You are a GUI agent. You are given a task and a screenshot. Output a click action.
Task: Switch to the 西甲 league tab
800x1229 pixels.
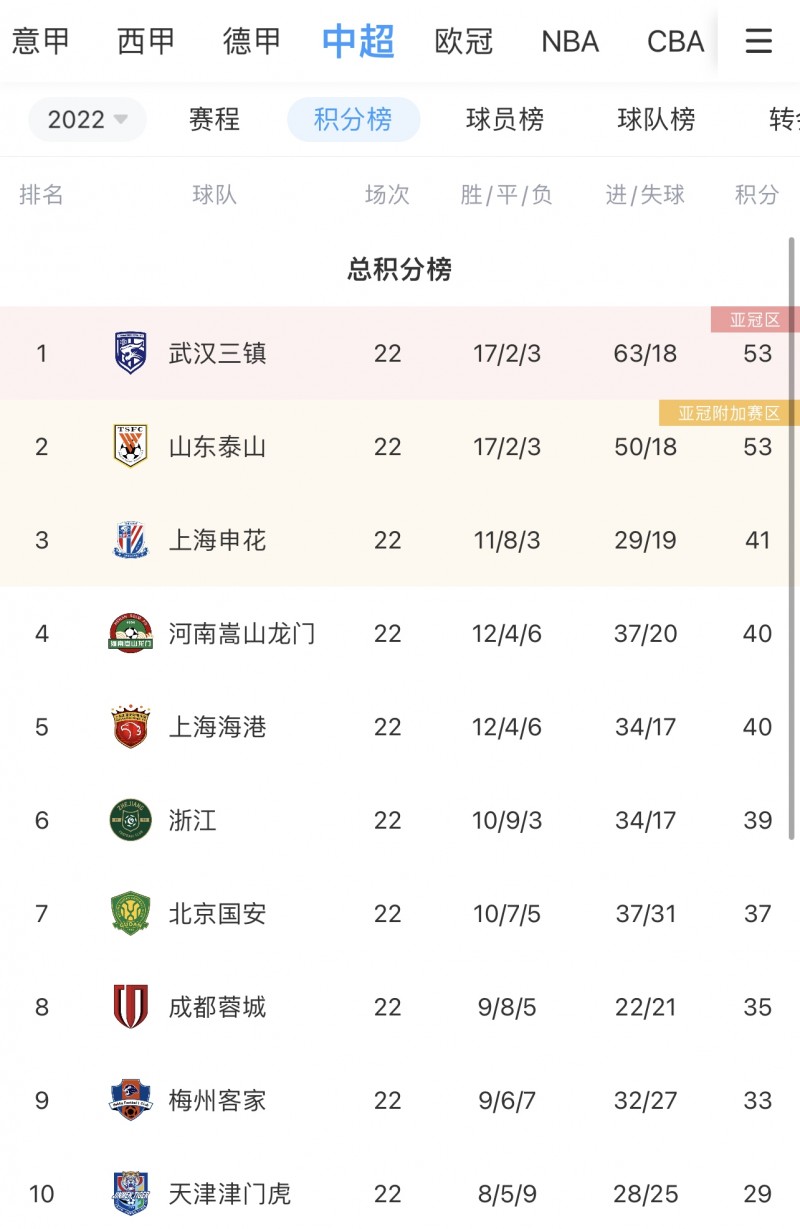pyautogui.click(x=146, y=41)
